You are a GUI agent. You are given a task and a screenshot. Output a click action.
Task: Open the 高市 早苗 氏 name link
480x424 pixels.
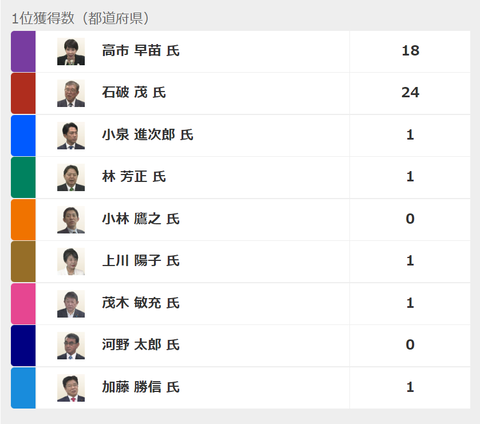(141, 51)
